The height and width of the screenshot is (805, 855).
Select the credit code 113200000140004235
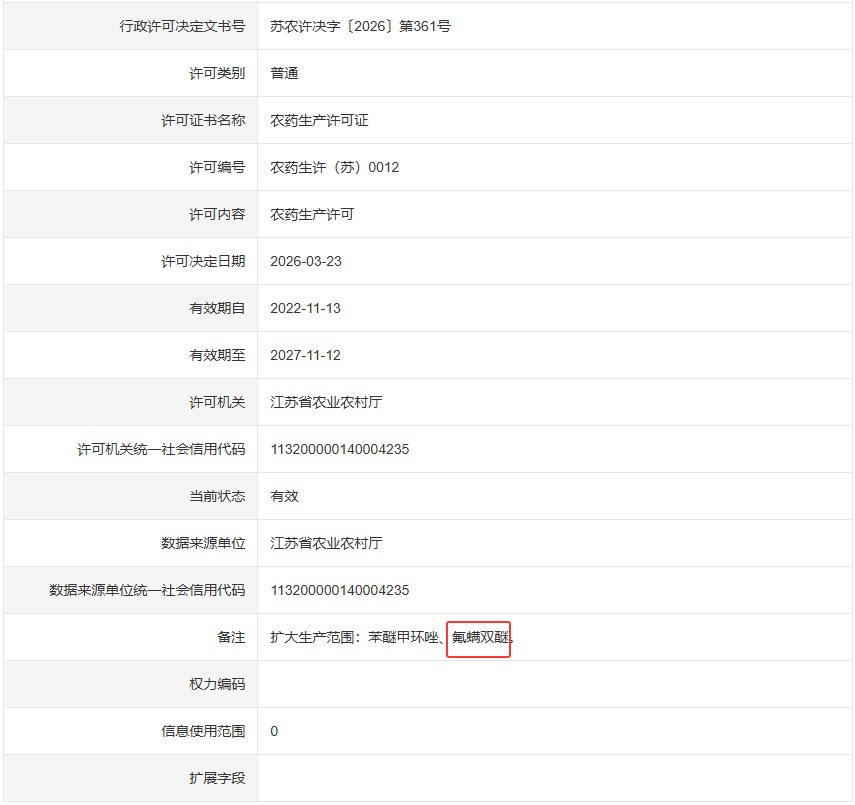341,448
